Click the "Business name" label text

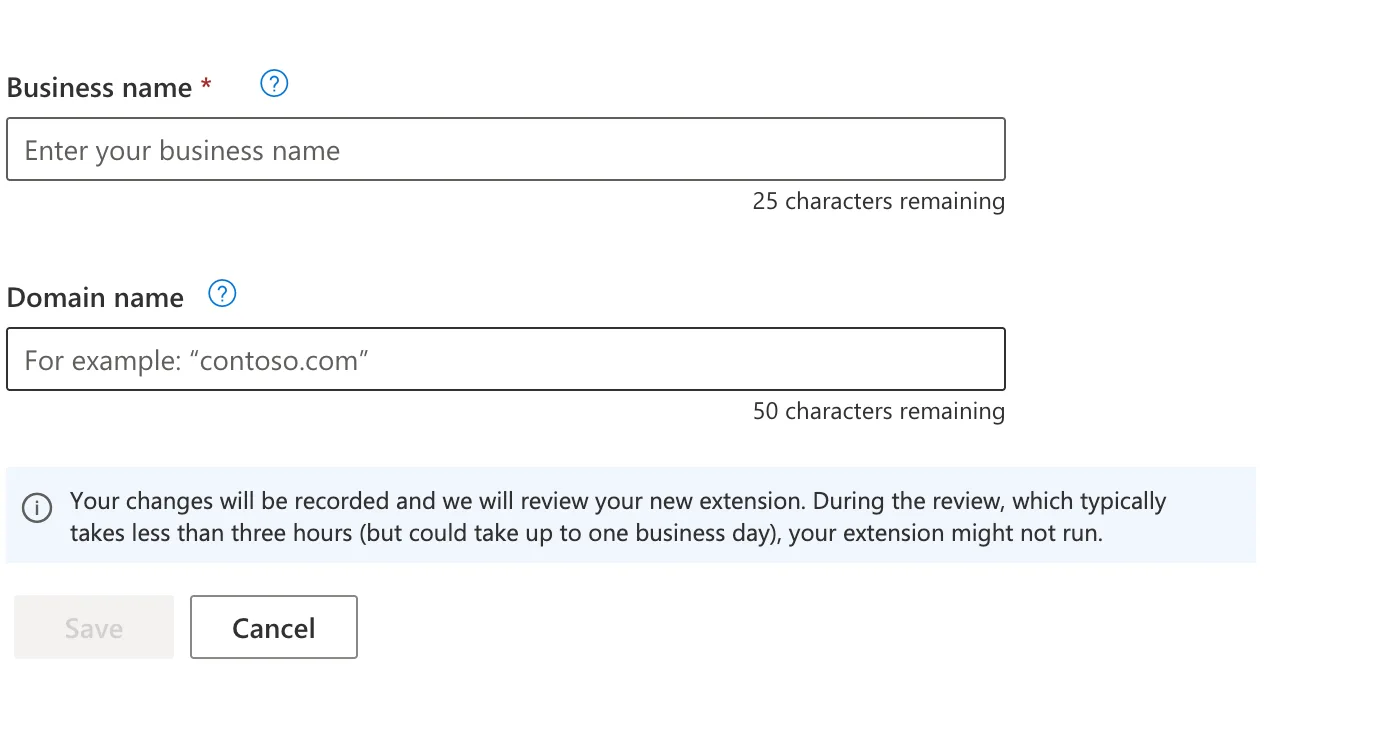click(99, 88)
